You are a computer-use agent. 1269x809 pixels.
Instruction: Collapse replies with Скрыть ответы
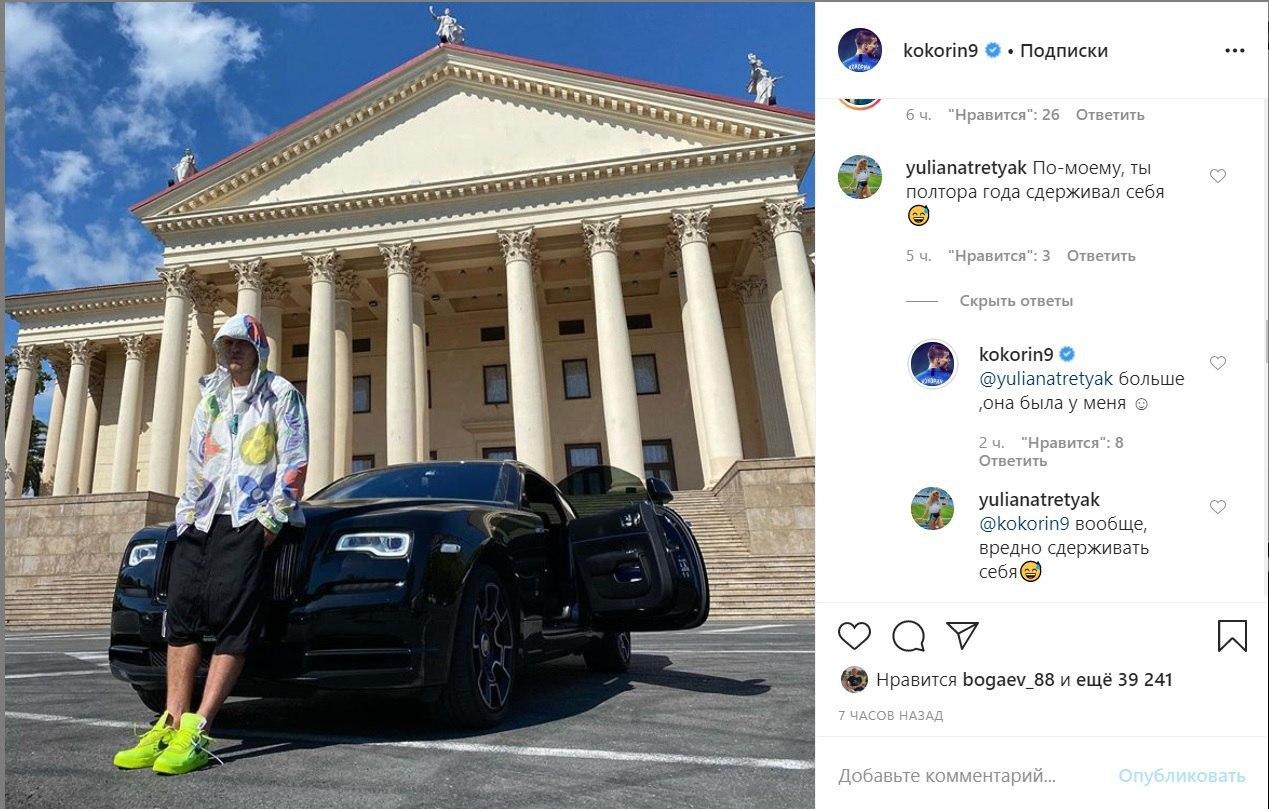(1016, 301)
